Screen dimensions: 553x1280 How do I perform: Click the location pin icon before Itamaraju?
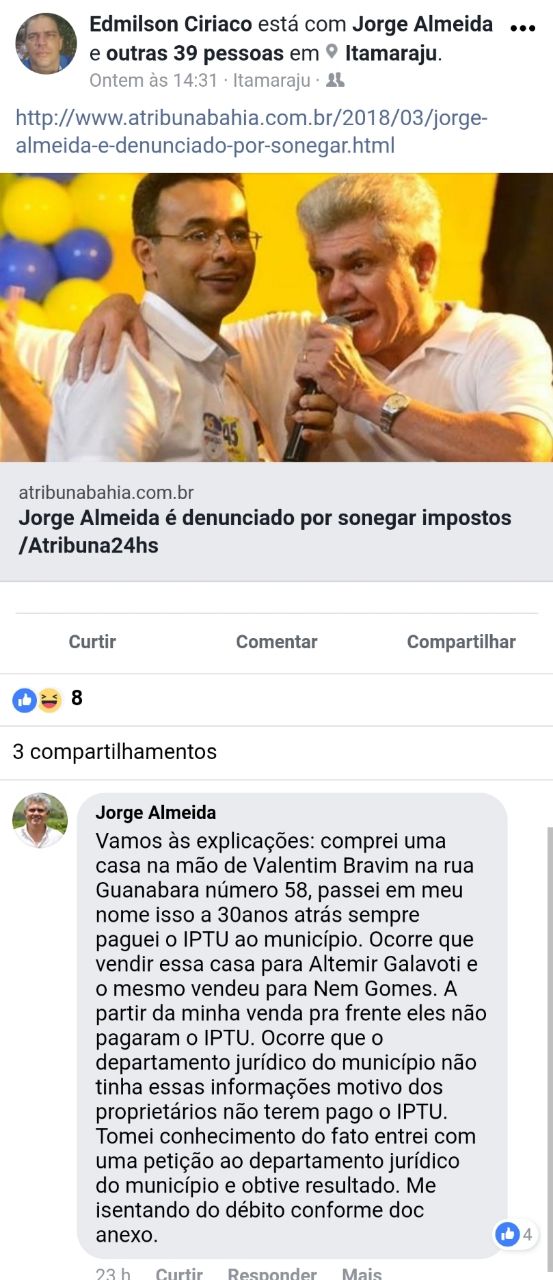tap(332, 52)
